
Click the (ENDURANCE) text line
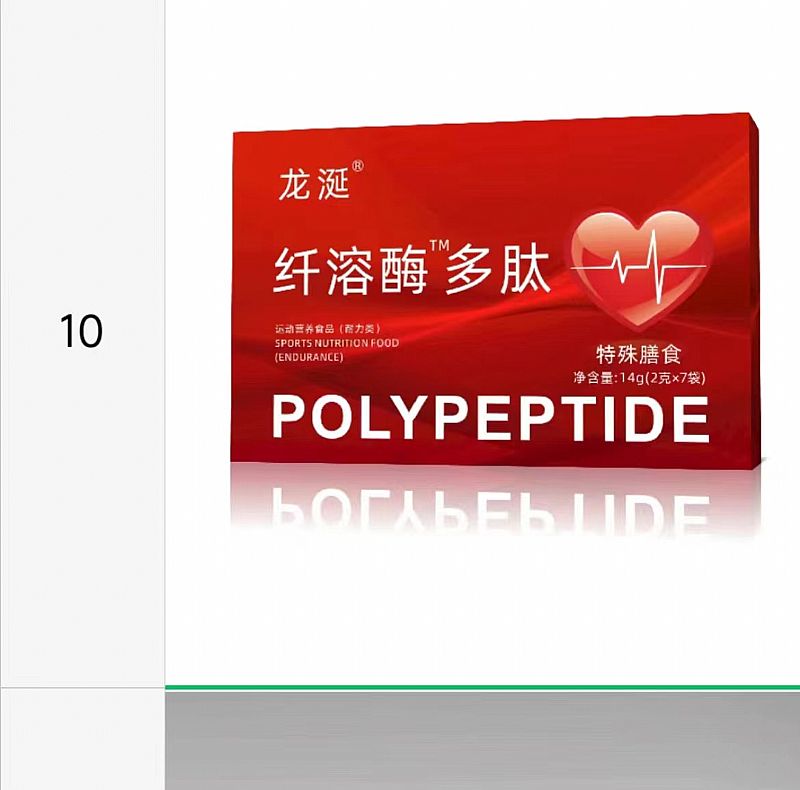pos(309,357)
